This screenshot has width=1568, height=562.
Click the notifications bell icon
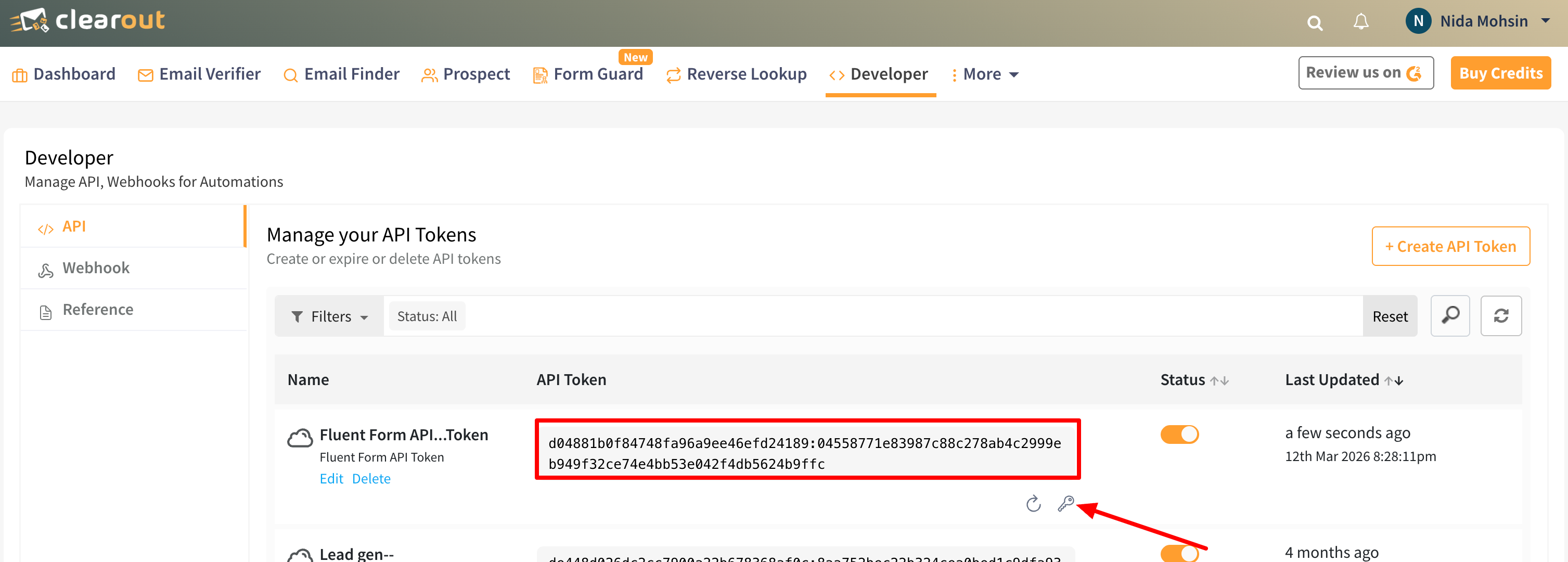tap(1361, 22)
